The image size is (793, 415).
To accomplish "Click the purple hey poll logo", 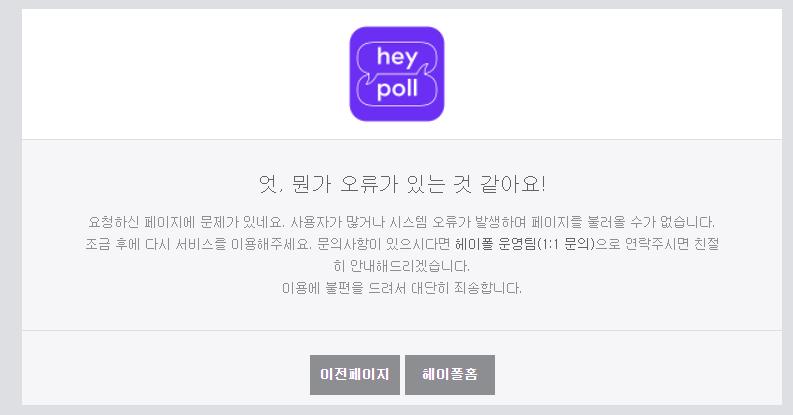I will 397,74.
